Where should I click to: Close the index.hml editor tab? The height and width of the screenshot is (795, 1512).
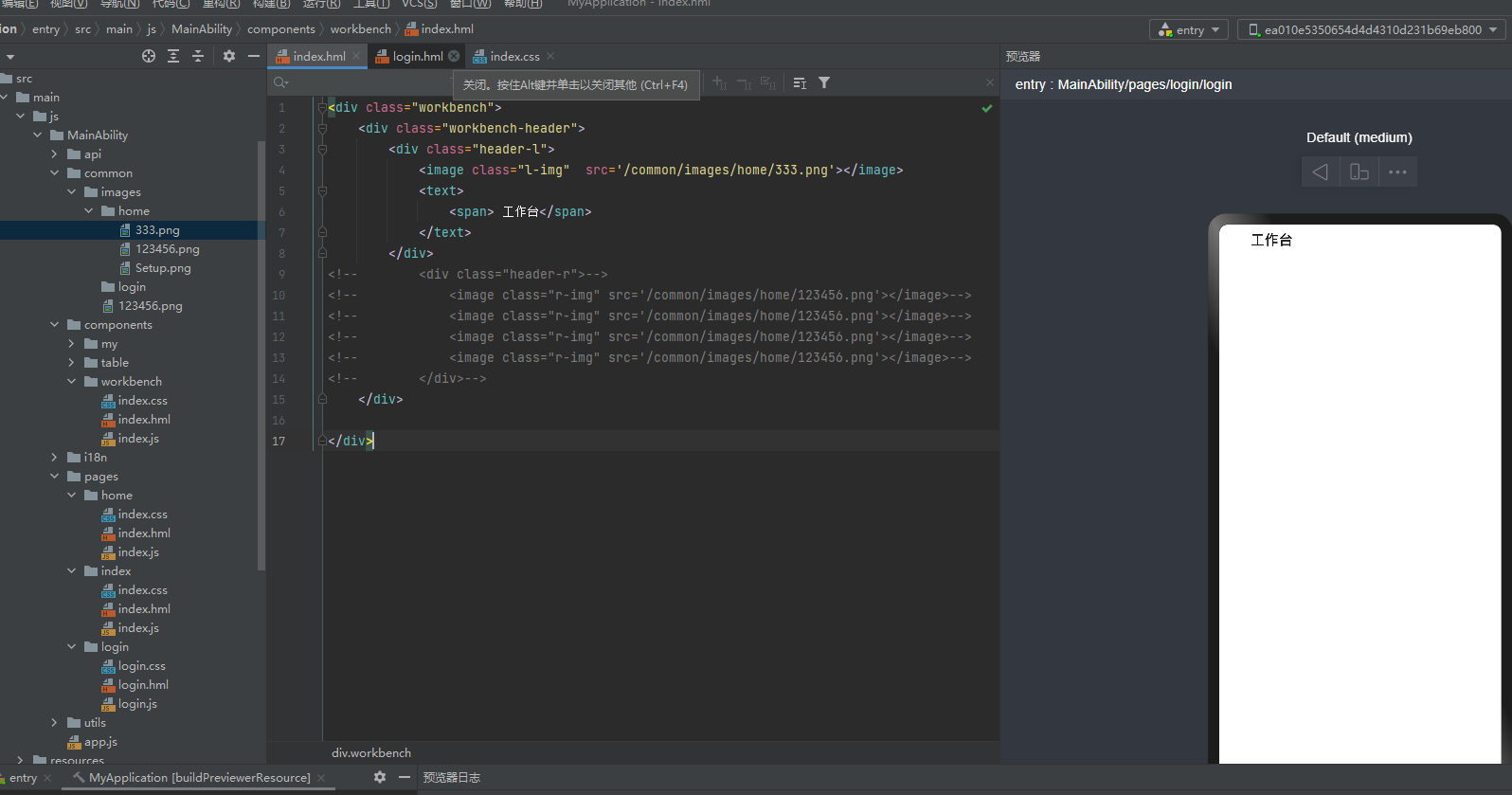(x=356, y=56)
